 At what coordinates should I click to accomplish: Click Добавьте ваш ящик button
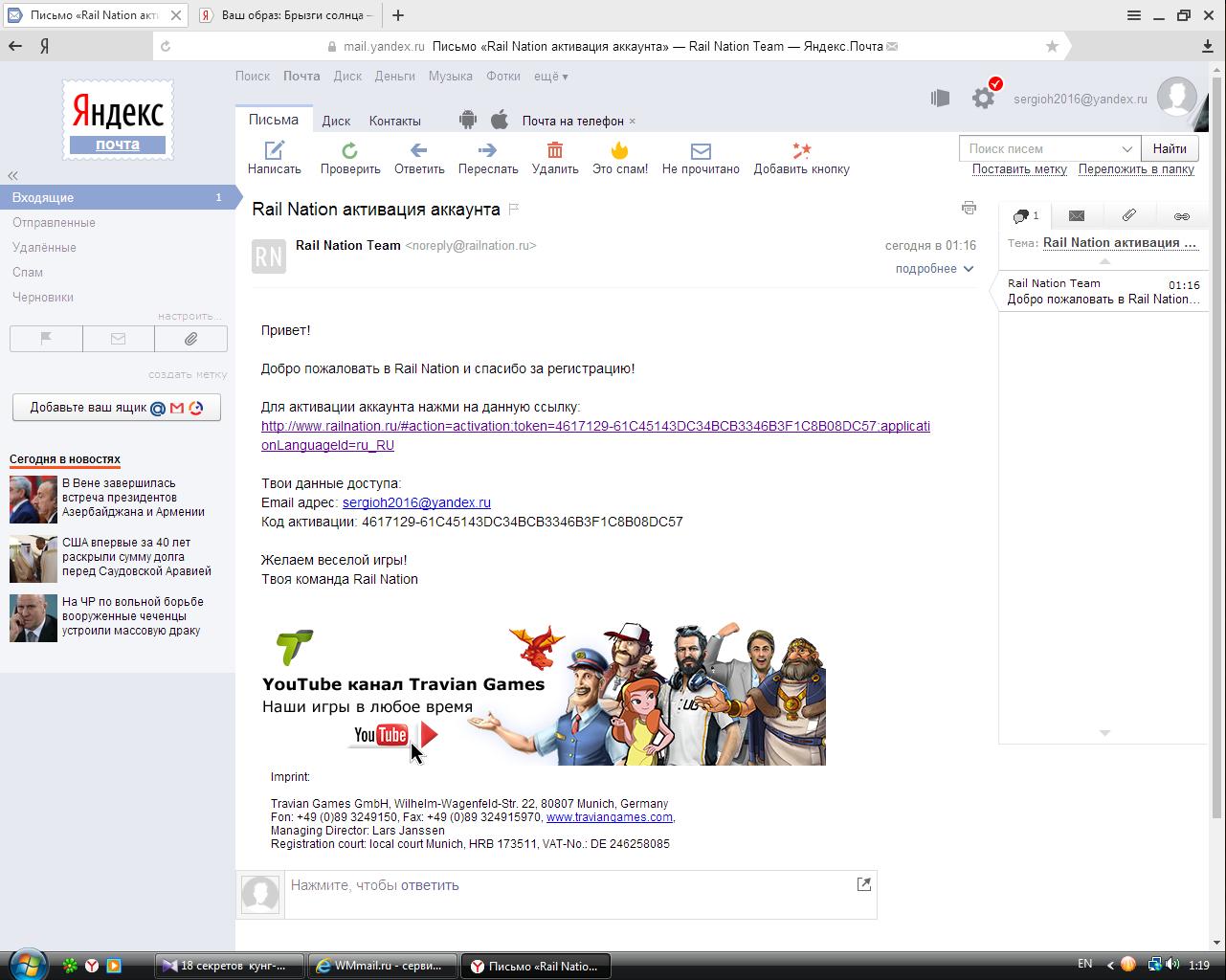coord(117,407)
